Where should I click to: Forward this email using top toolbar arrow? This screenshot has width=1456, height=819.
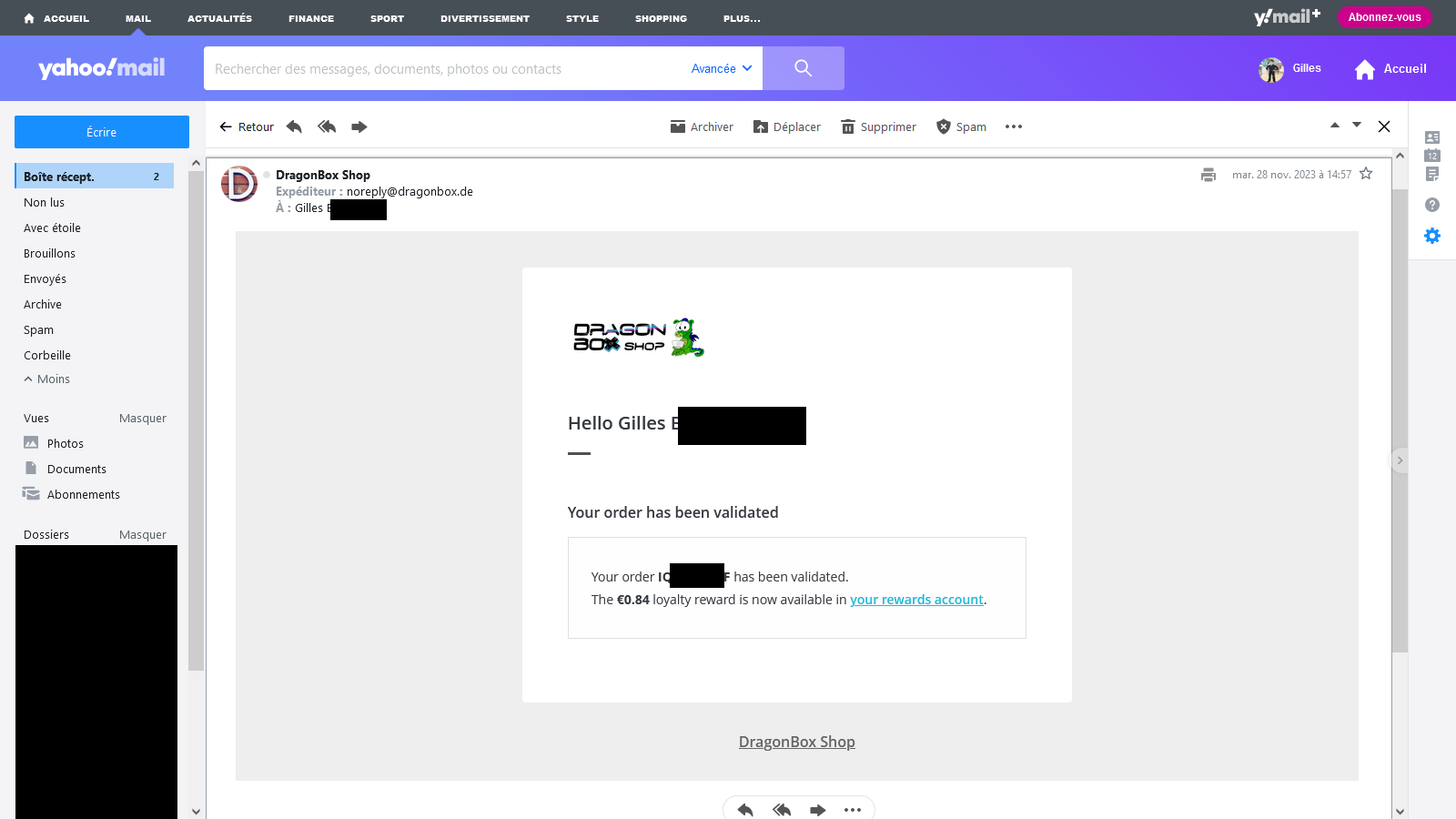tap(359, 126)
